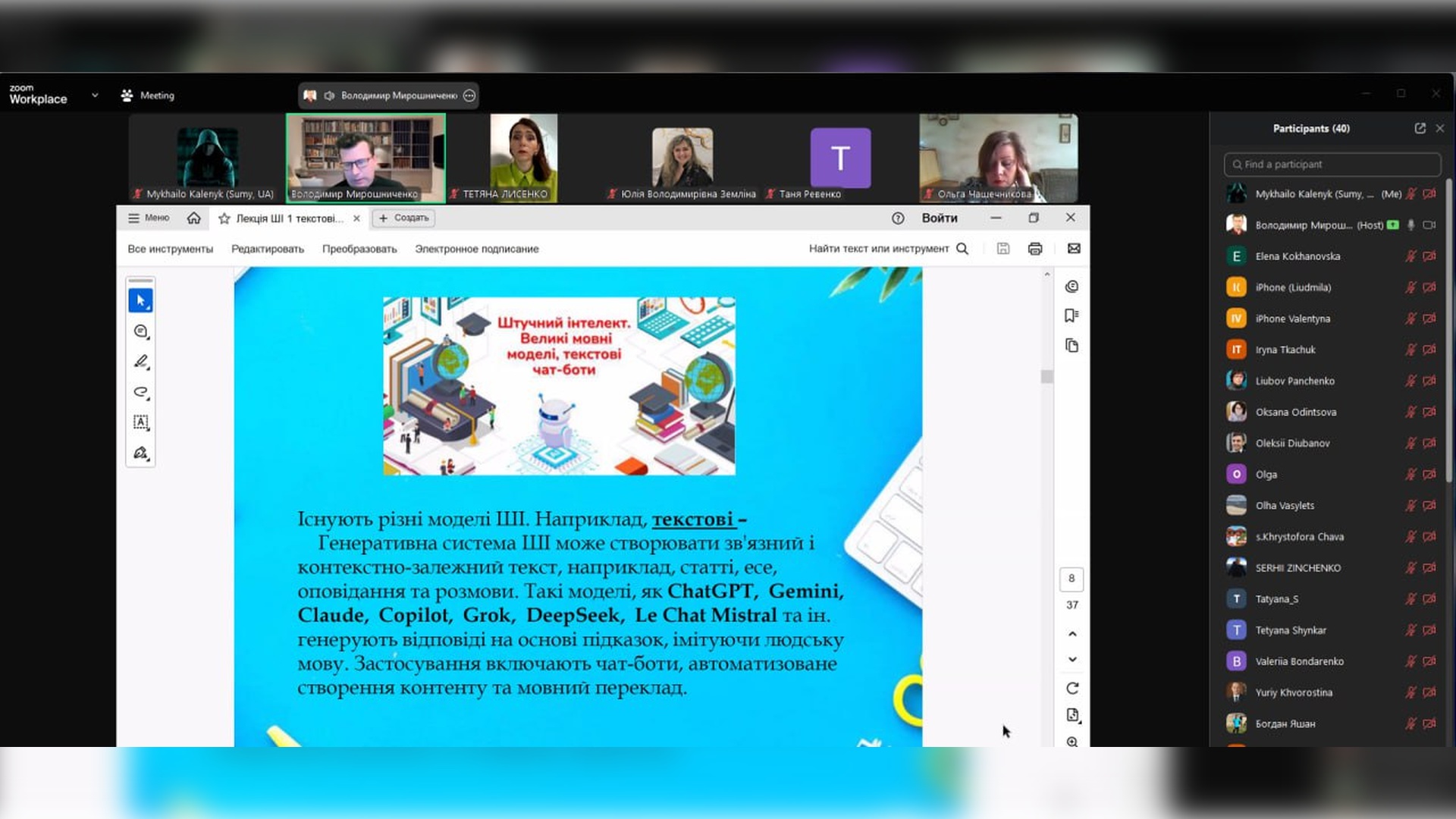Toggle the mic icon for Valeriia Bondarenko
The image size is (1456, 819).
pos(1410,661)
